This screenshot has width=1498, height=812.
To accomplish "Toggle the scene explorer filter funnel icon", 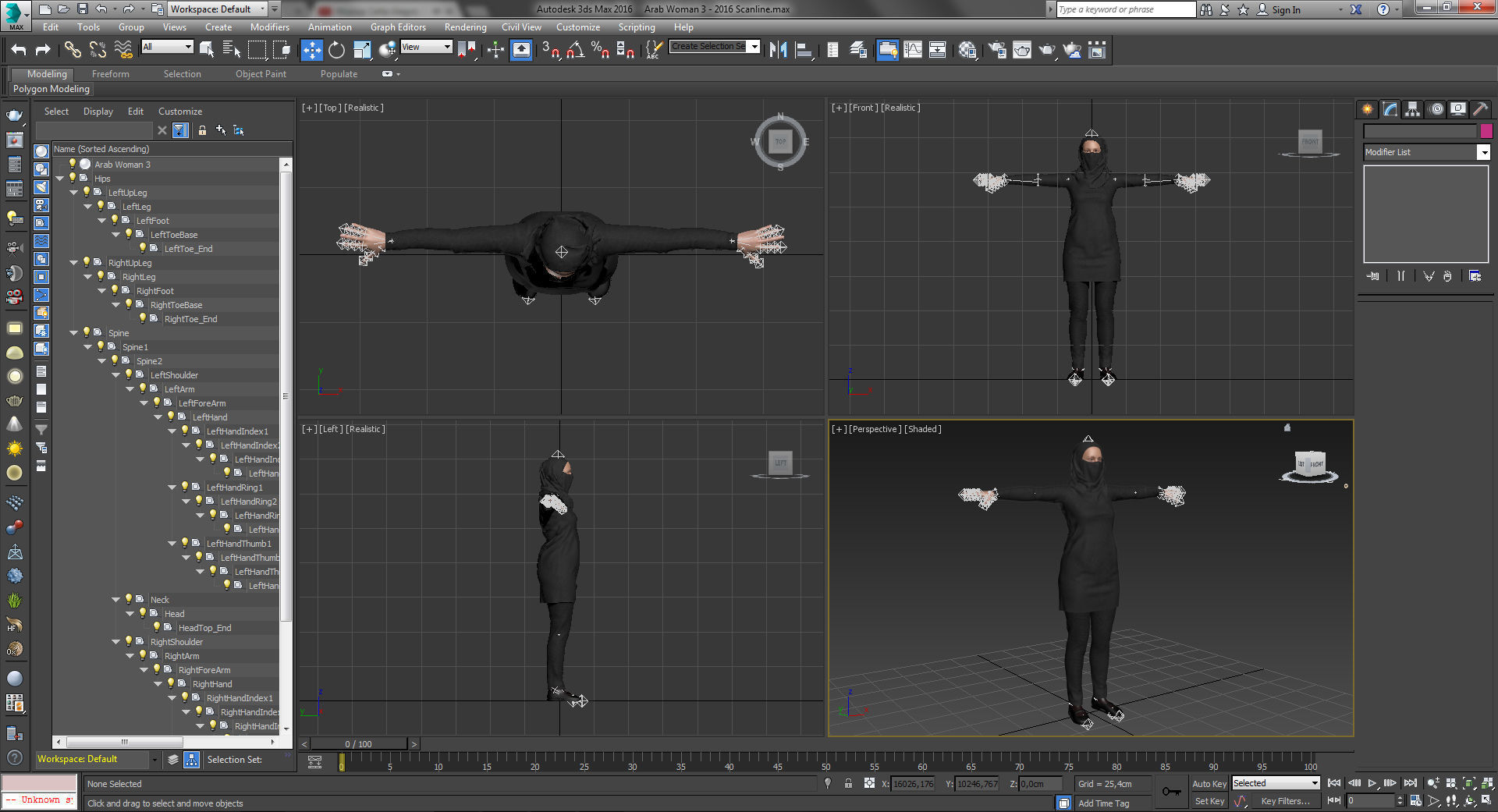I will click(180, 130).
